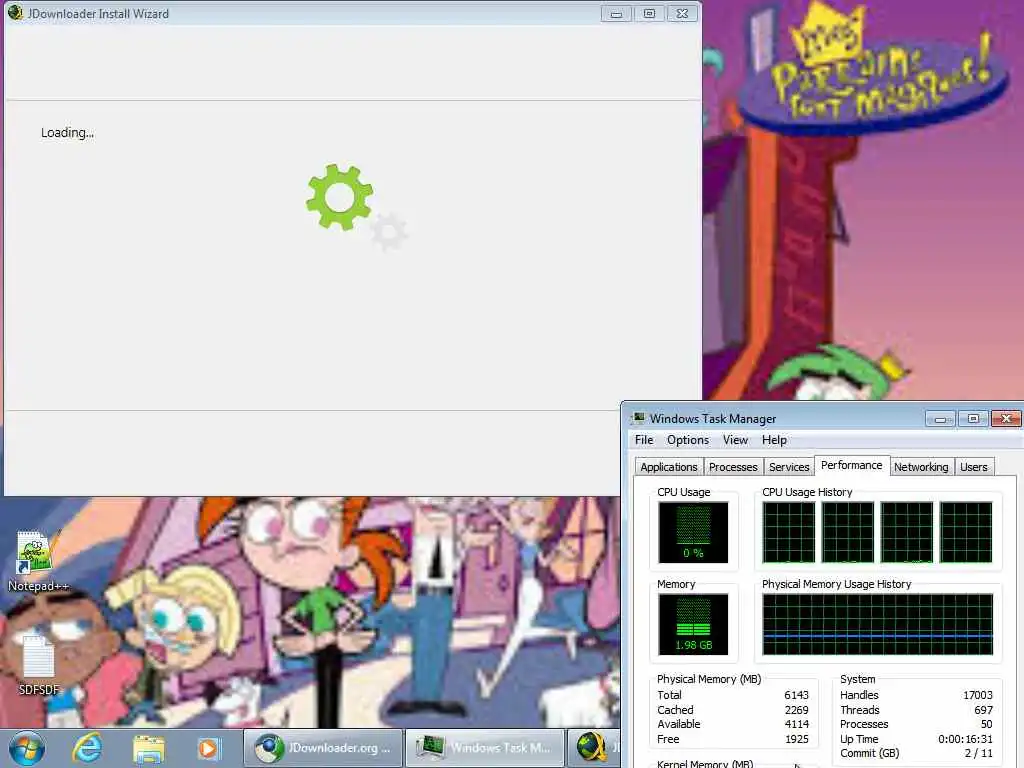Click Physical Memory Usage History graph

(878, 624)
